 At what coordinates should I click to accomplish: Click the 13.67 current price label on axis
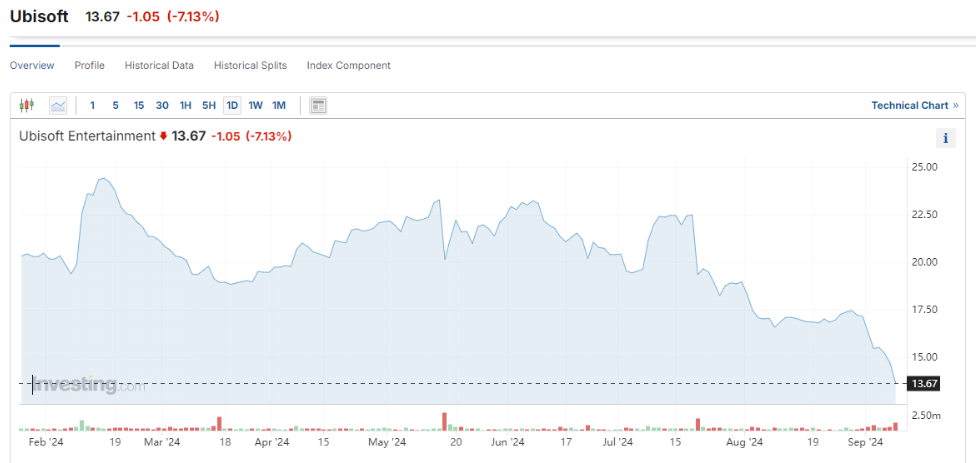point(924,383)
